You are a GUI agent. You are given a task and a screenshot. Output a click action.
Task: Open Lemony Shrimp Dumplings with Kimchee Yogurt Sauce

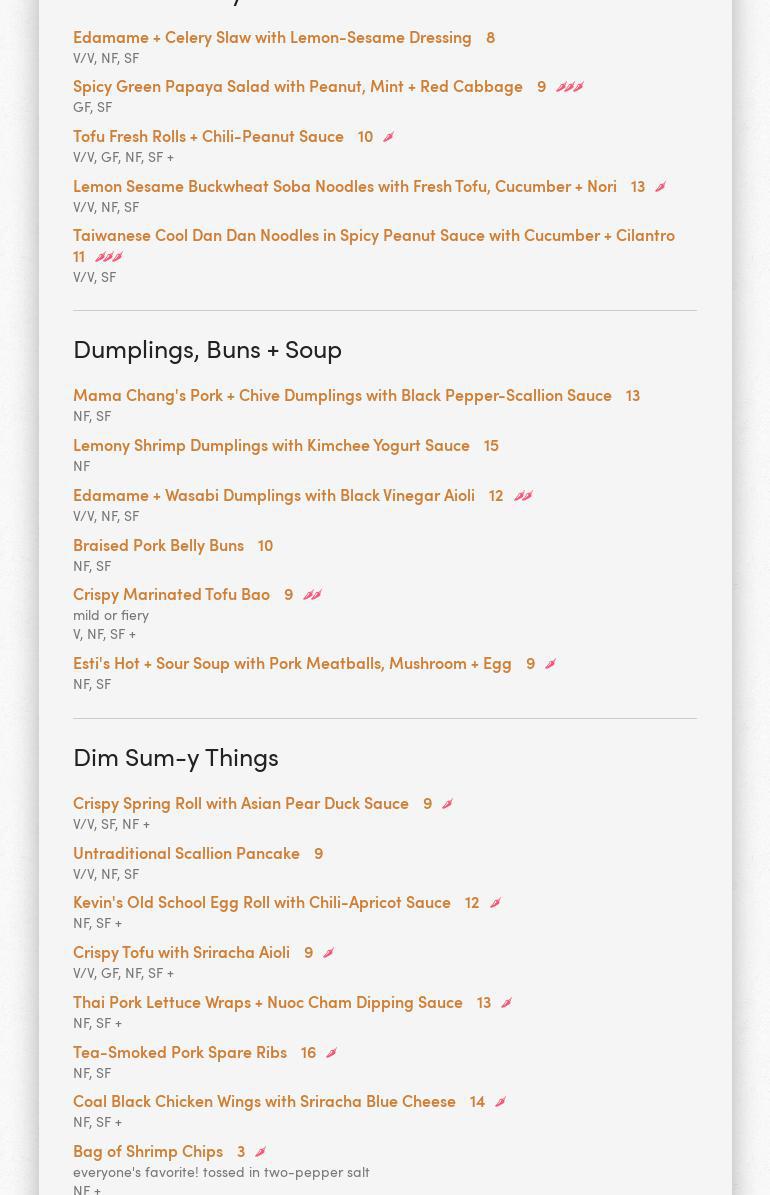coord(271,445)
